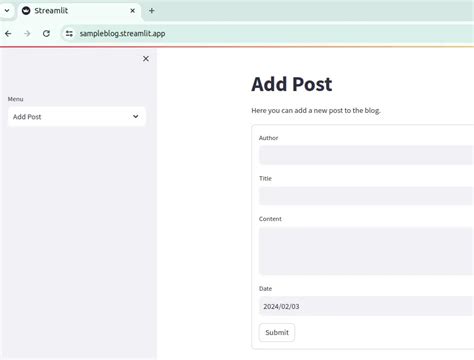Click the browser forward arrow
Image resolution: width=474 pixels, height=360 pixels.
pos(27,33)
